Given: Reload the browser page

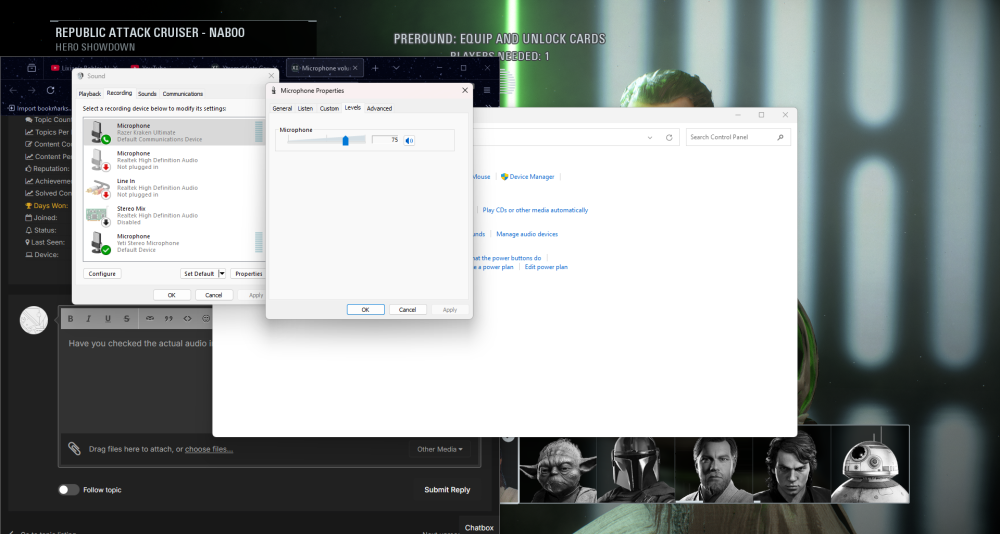Looking at the screenshot, I should 50,90.
